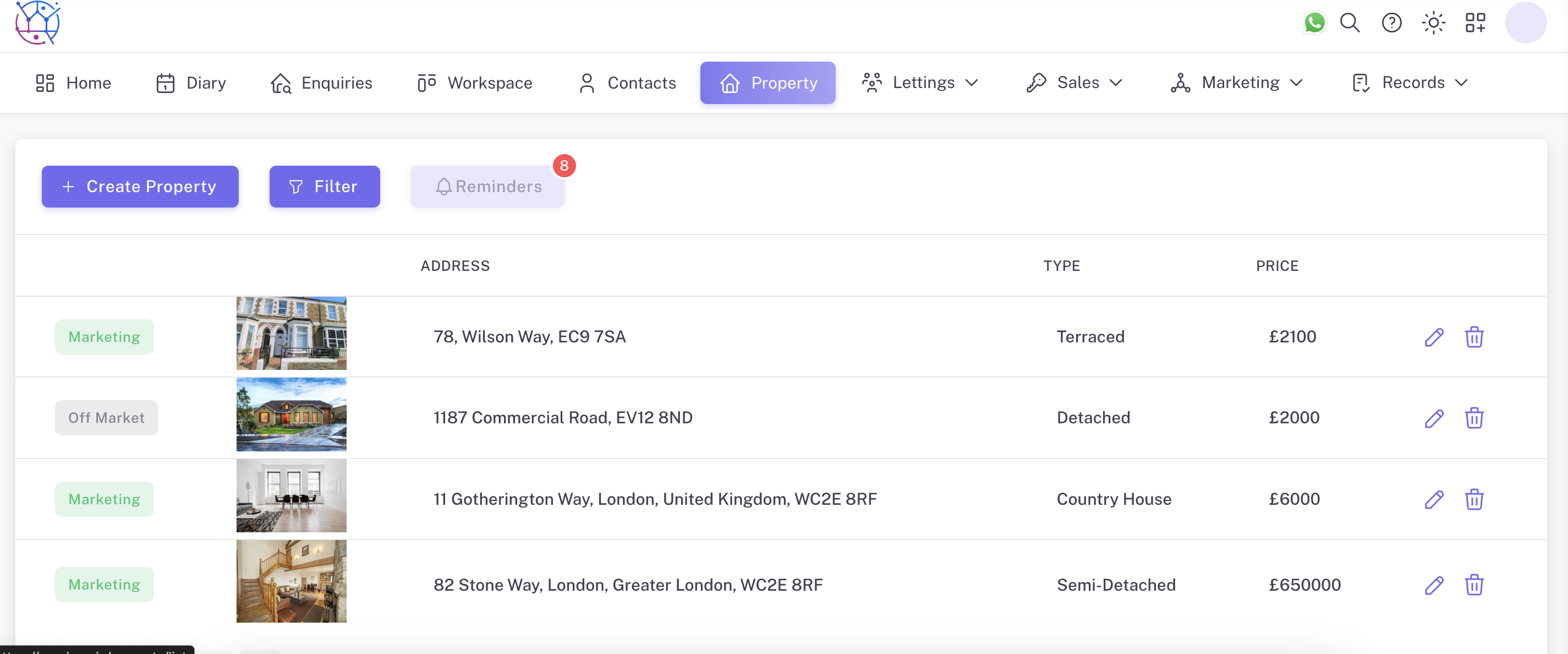Expand the Lettings dropdown menu
Viewport: 1568px width, 654px height.
[x=921, y=83]
